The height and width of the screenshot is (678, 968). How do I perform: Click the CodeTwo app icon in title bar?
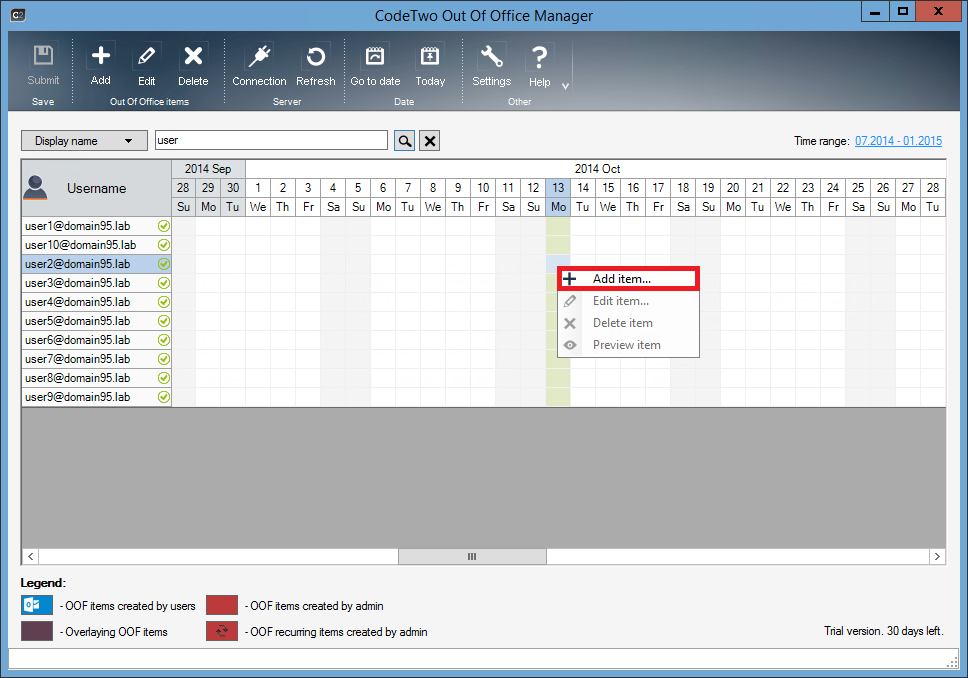18,15
